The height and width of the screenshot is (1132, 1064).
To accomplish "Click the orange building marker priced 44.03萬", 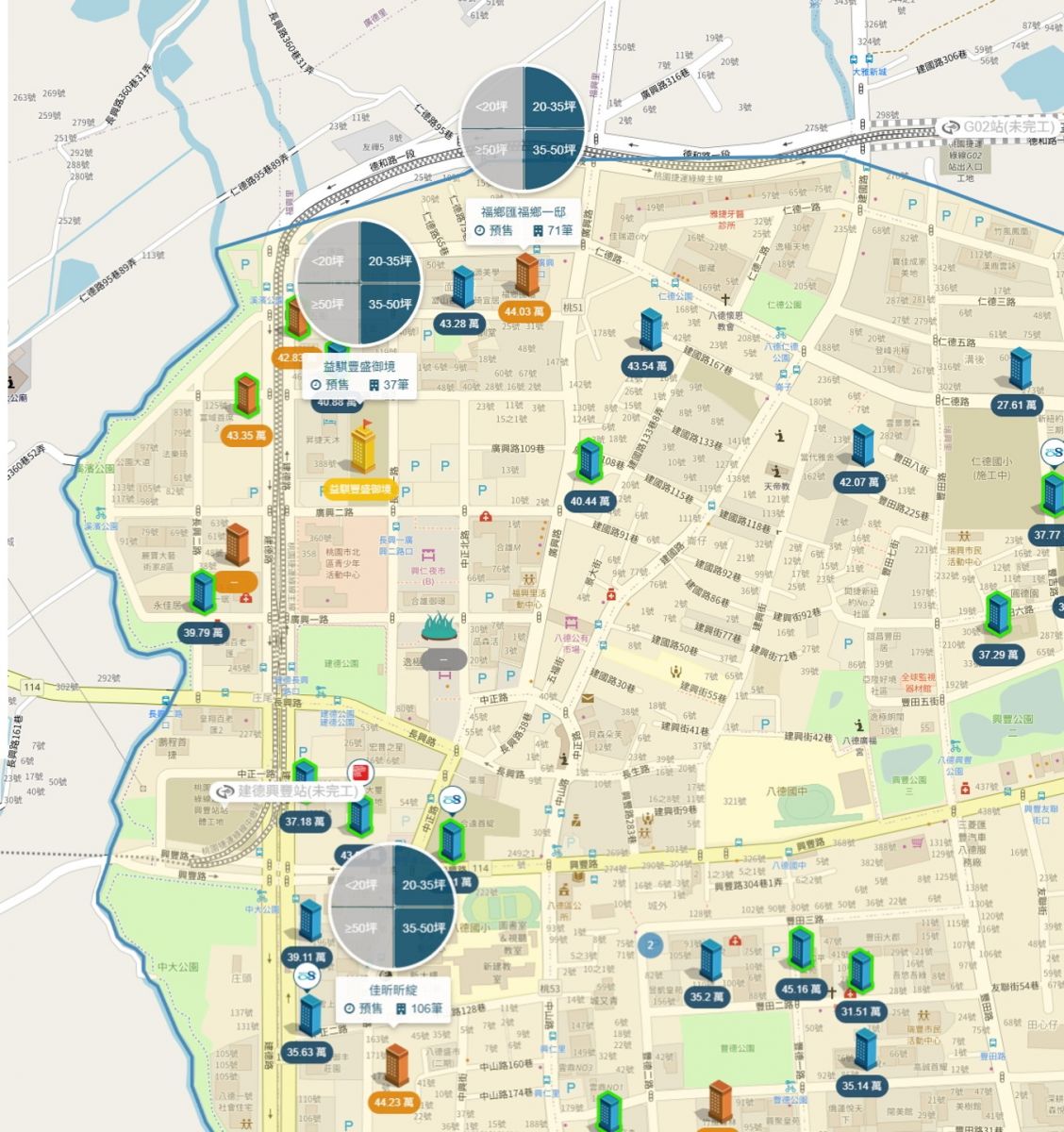I will (526, 274).
